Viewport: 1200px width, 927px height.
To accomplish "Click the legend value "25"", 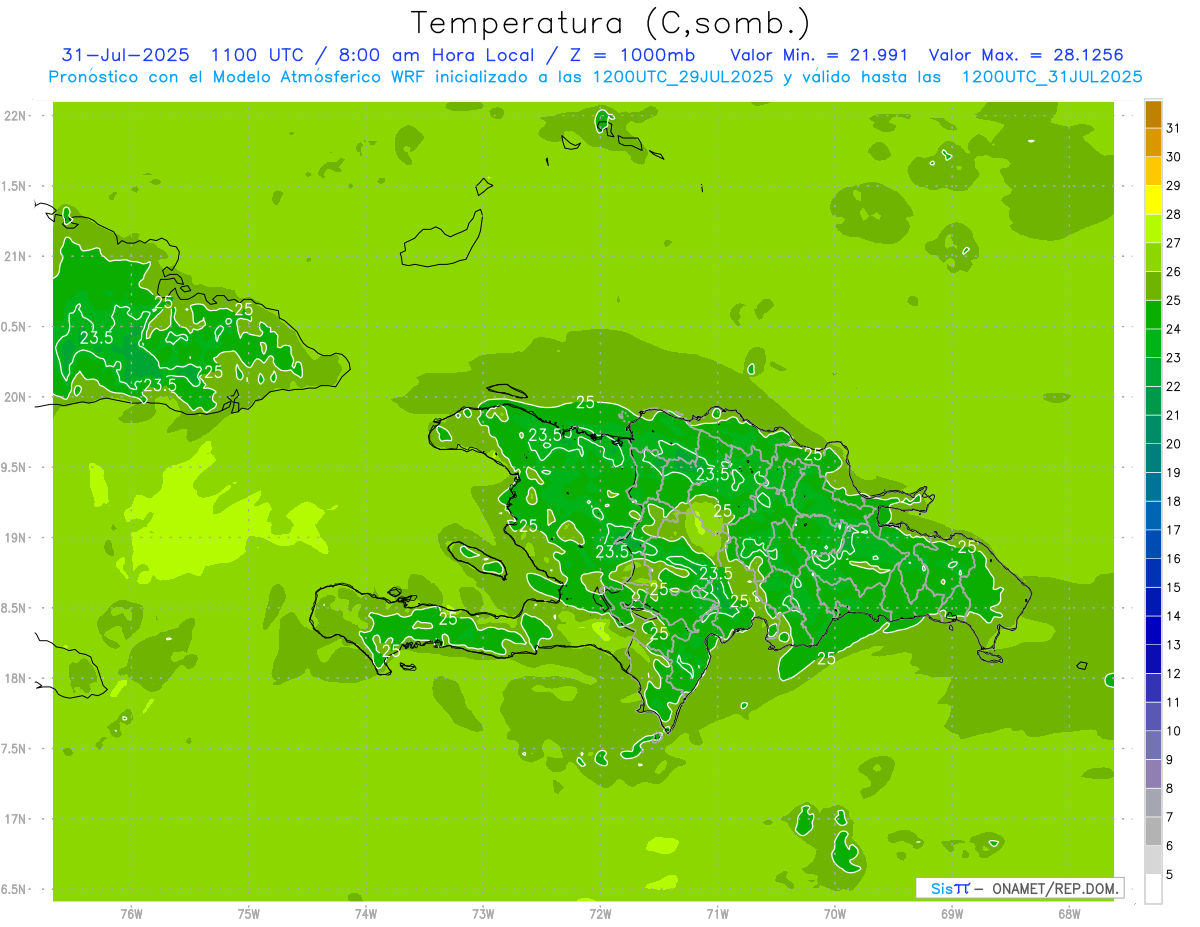I will pos(1174,300).
